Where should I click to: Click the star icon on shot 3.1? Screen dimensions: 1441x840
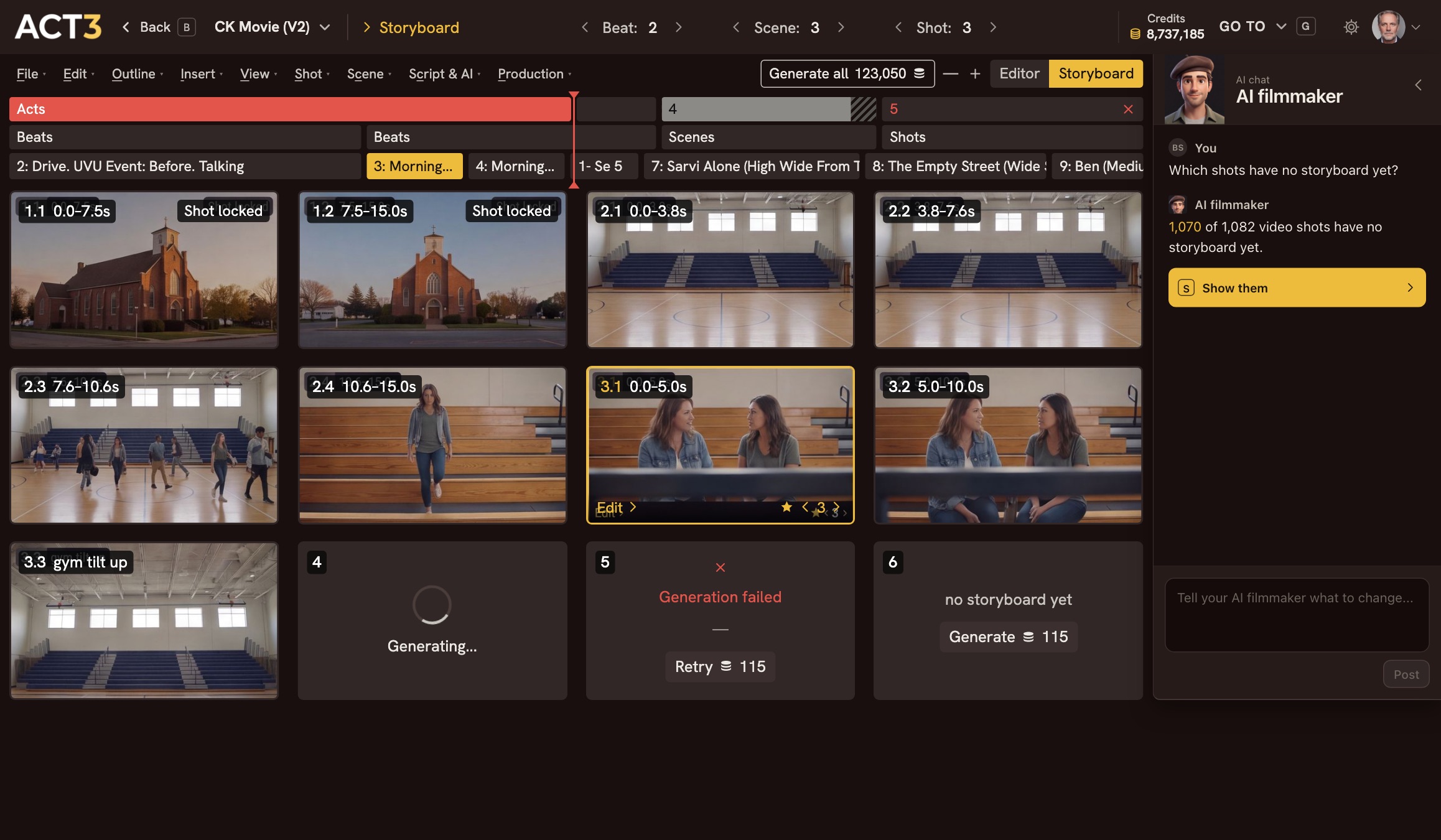(786, 507)
